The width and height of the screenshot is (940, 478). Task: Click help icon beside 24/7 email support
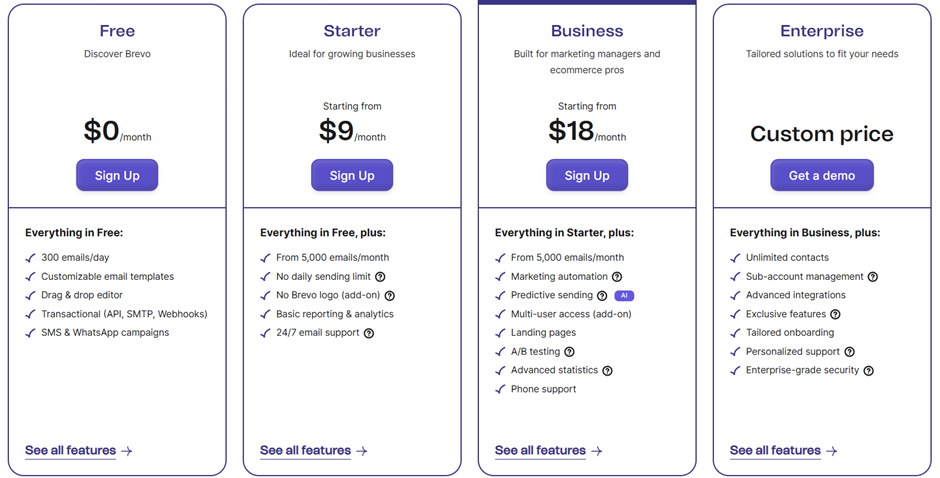(x=369, y=333)
